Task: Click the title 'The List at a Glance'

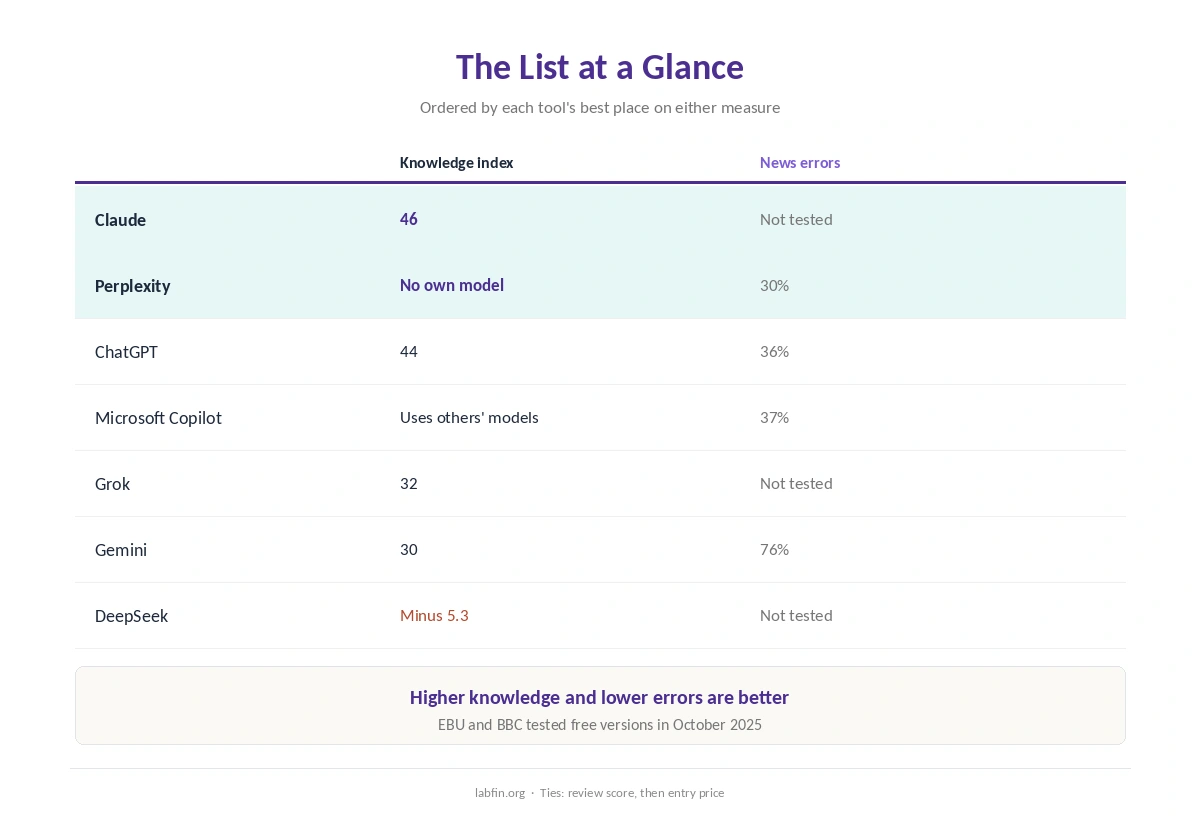Action: click(x=600, y=67)
